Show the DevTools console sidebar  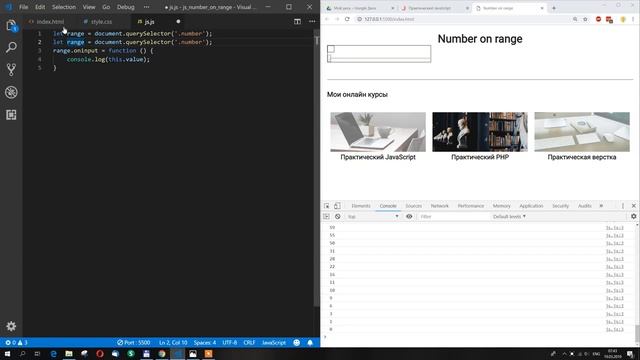326,217
